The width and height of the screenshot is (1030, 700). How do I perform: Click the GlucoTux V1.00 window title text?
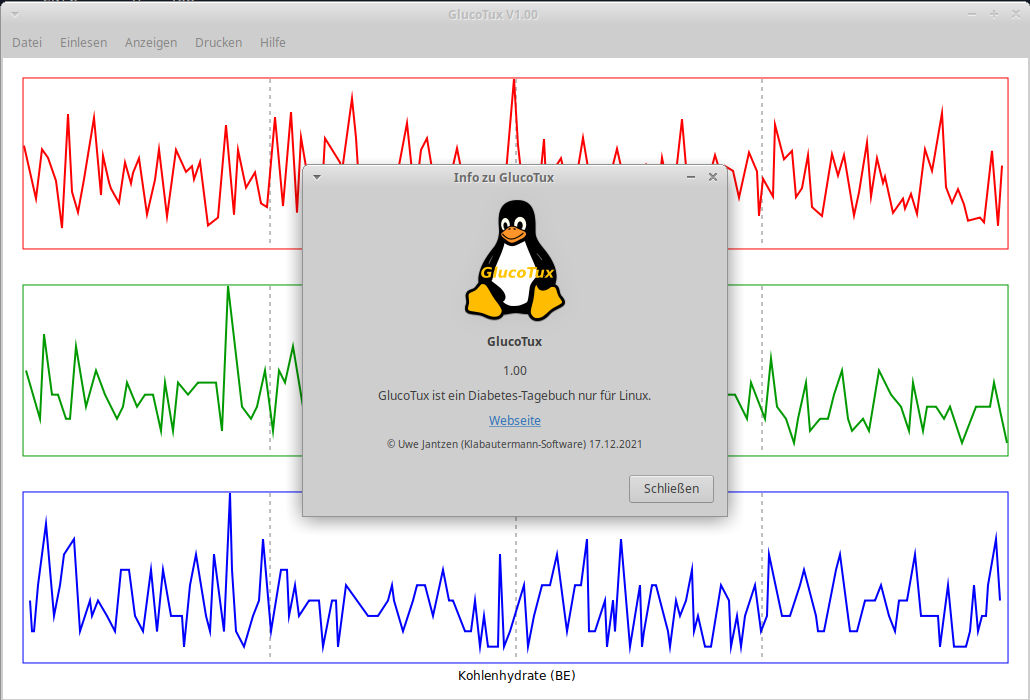click(493, 14)
